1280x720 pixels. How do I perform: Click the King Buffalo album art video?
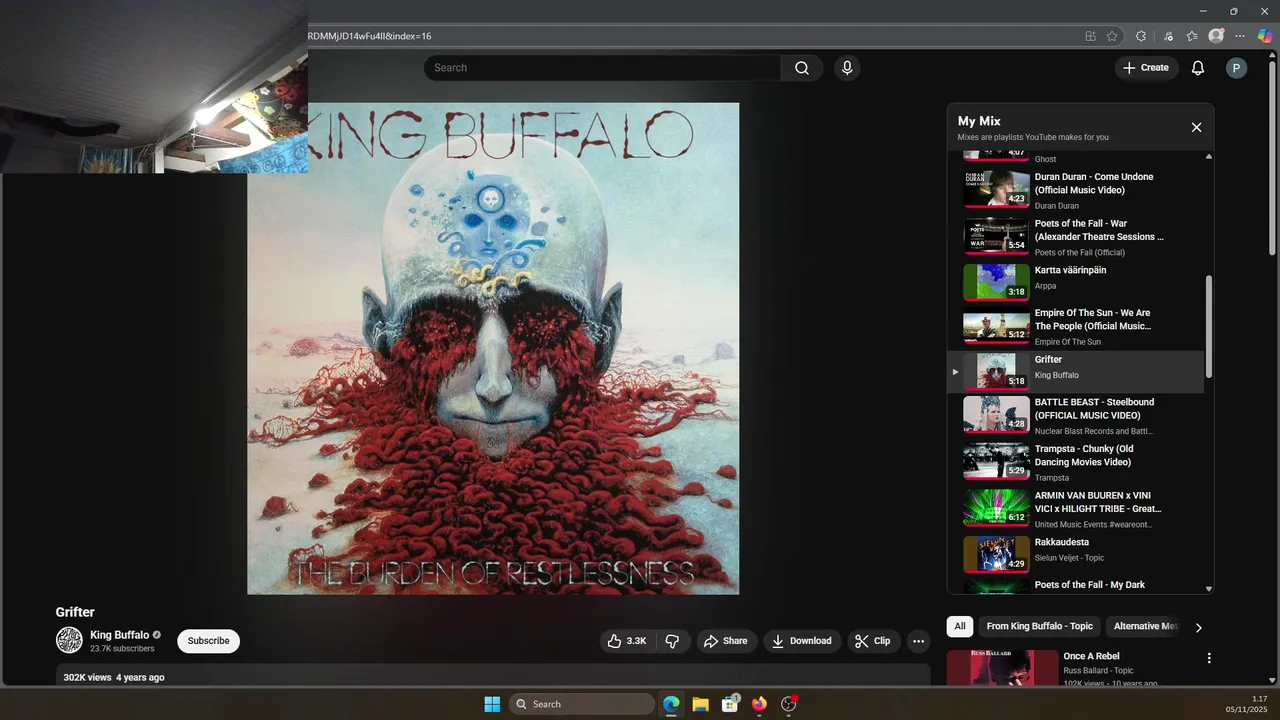[493, 348]
